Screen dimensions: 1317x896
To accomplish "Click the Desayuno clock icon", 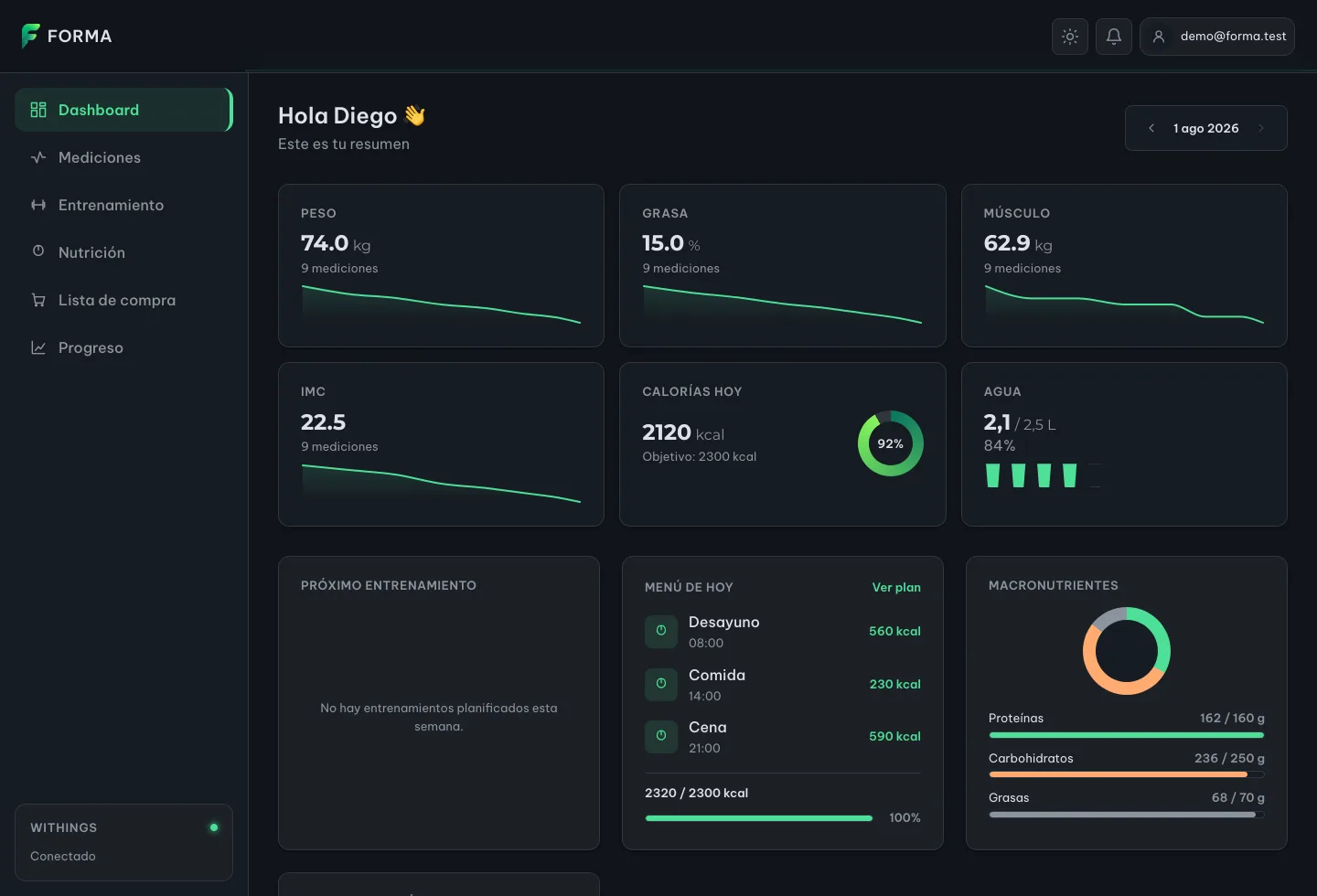I will tap(661, 631).
